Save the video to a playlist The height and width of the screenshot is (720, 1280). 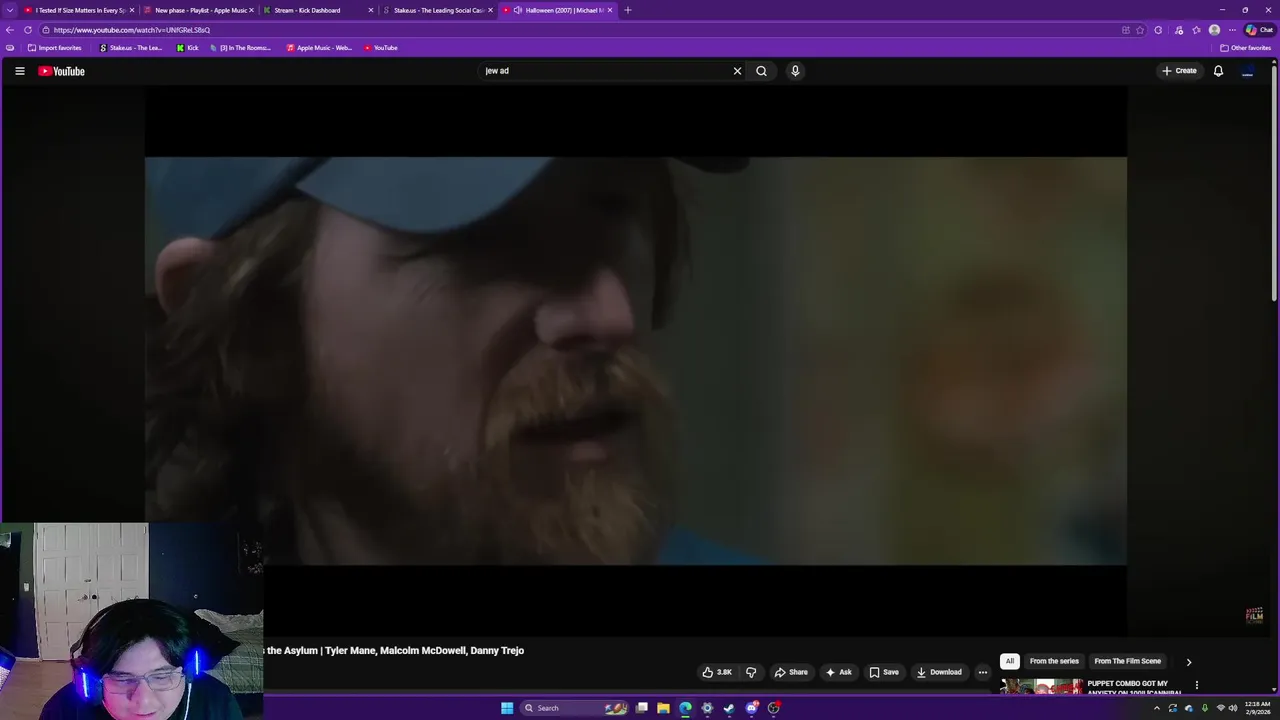click(x=884, y=672)
